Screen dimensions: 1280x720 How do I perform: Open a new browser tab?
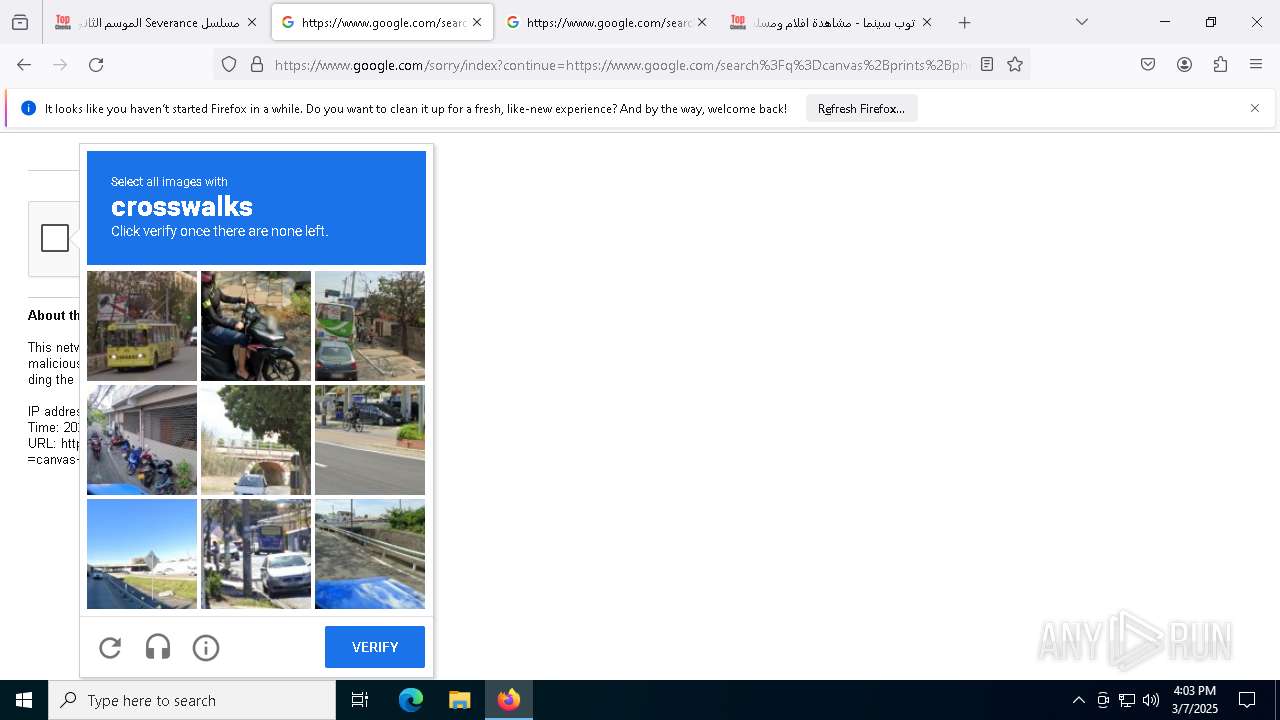tap(965, 22)
